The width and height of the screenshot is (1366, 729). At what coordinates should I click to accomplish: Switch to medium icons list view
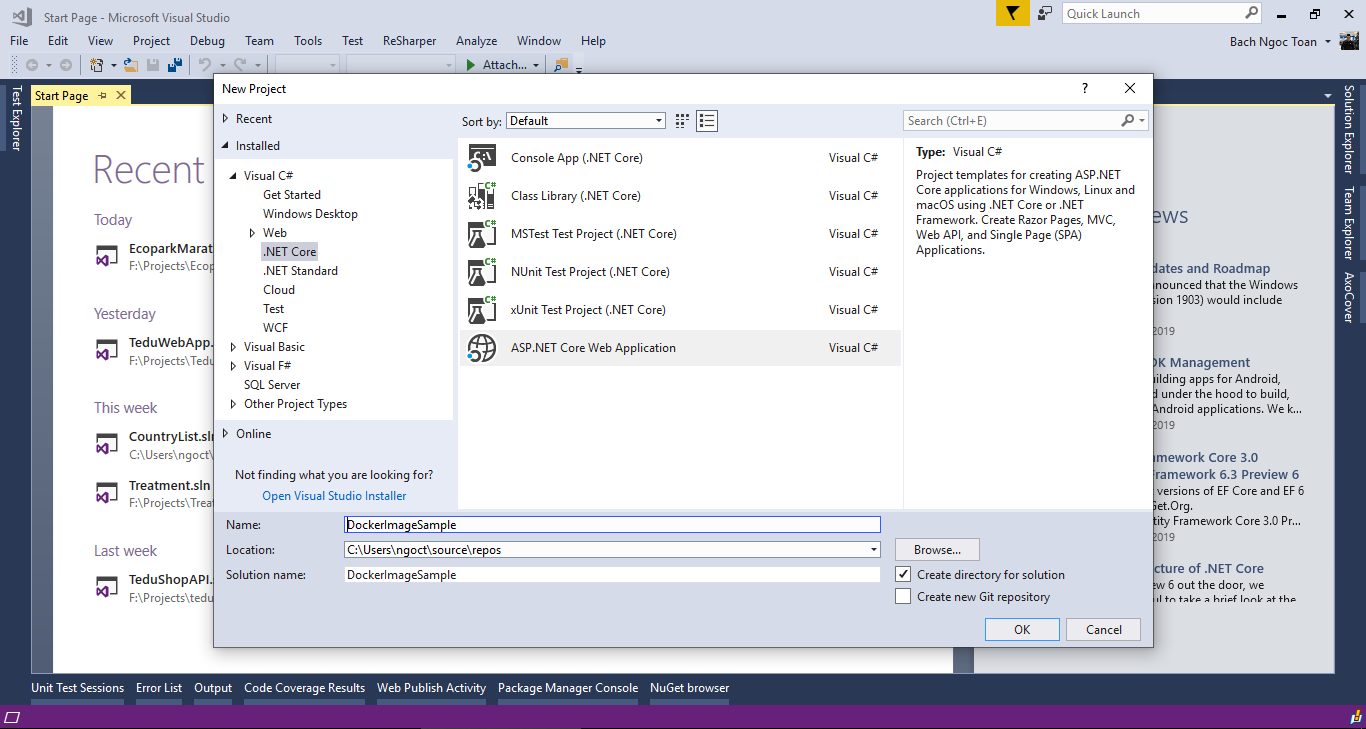pyautogui.click(x=708, y=121)
